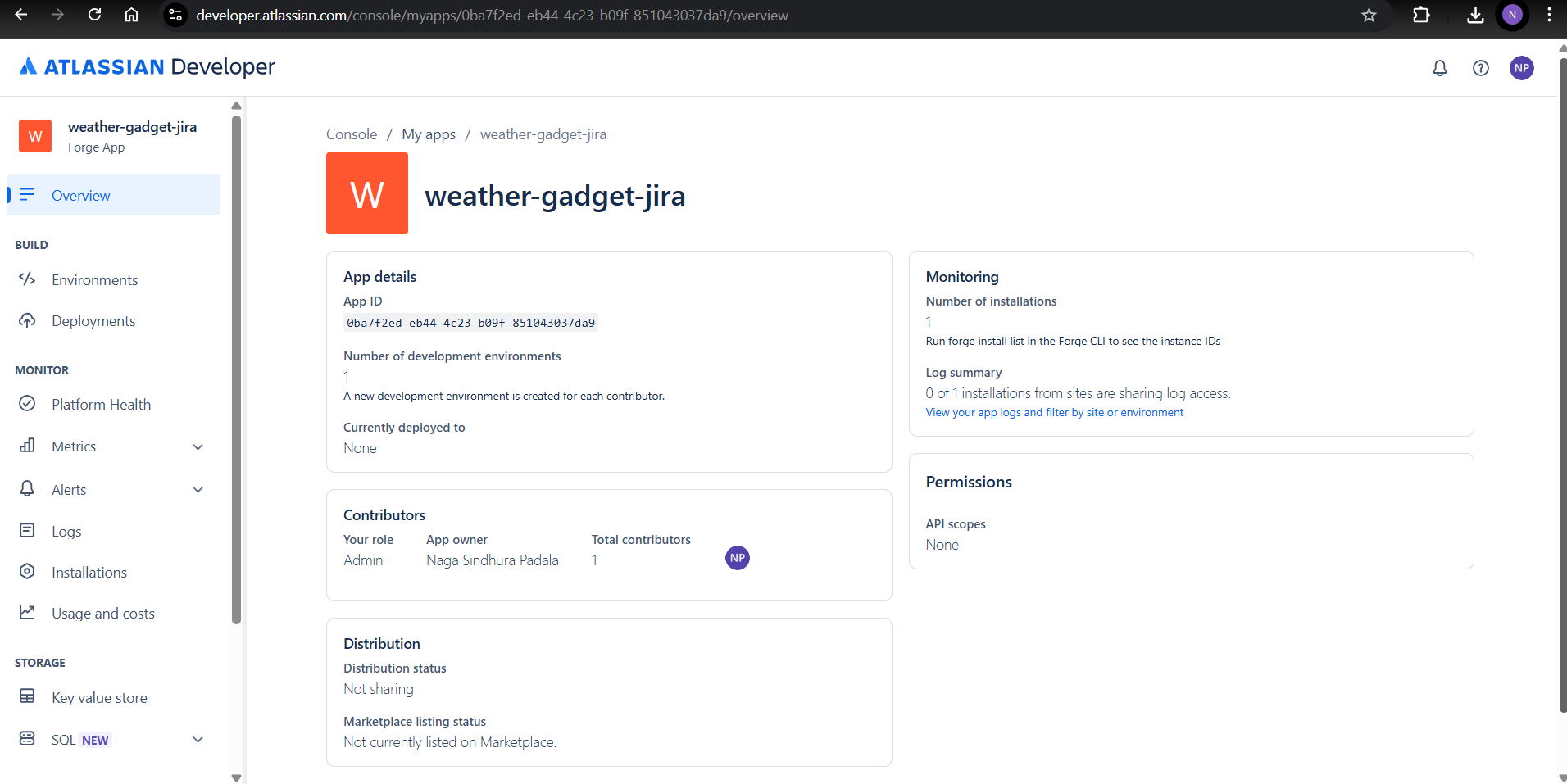The height and width of the screenshot is (784, 1567).
Task: Open browser downloads icon
Action: pos(1475,15)
